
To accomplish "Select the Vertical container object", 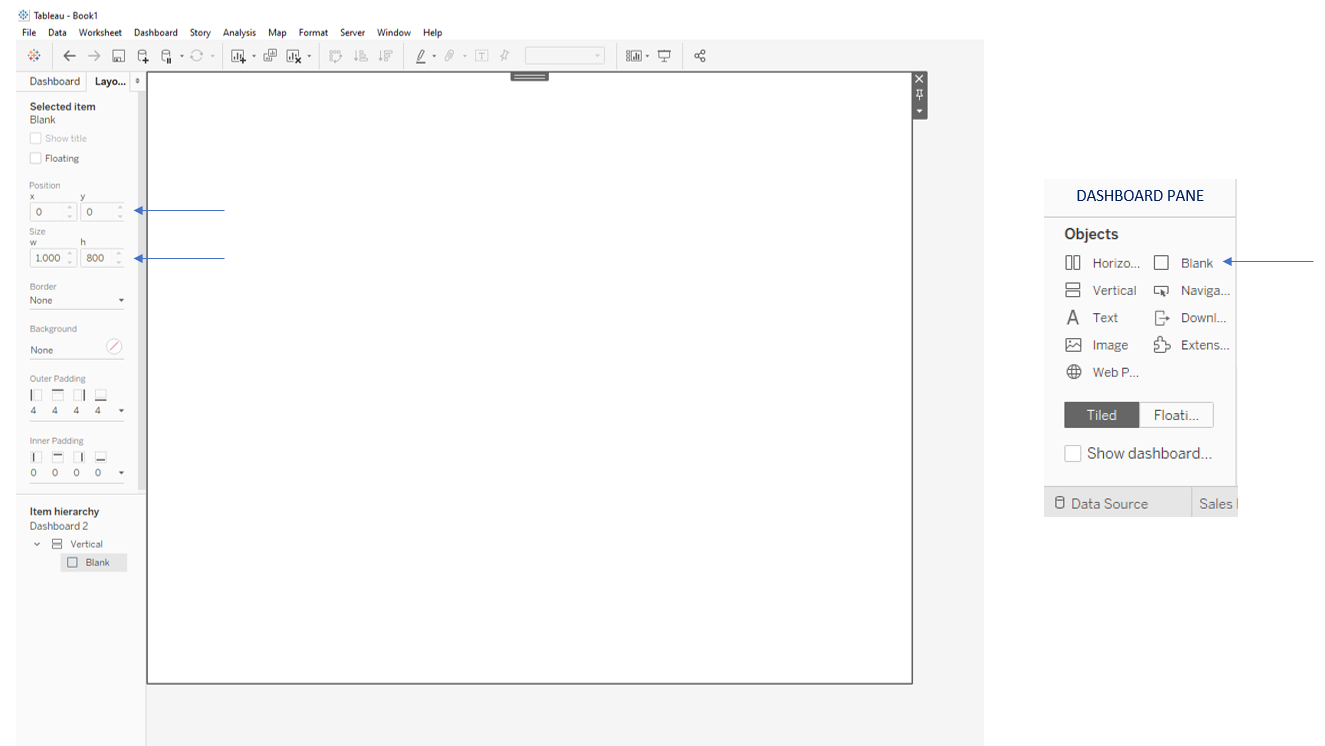I will [1100, 290].
